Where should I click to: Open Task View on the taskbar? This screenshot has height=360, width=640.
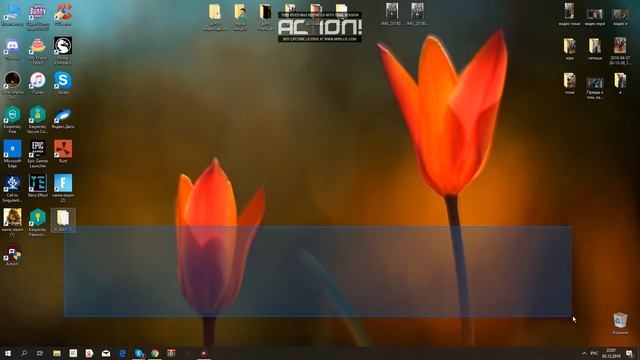pyautogui.click(x=40, y=353)
